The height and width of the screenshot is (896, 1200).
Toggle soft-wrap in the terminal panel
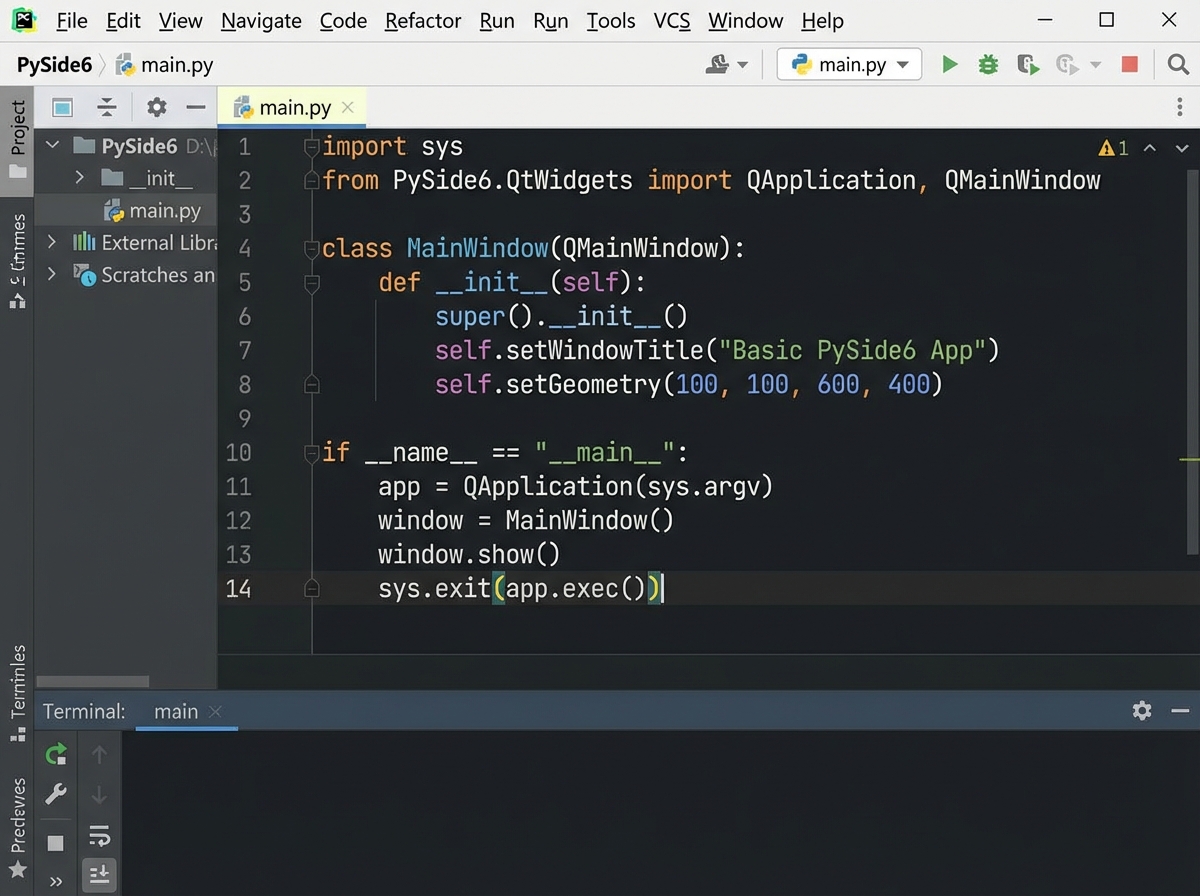[x=100, y=836]
